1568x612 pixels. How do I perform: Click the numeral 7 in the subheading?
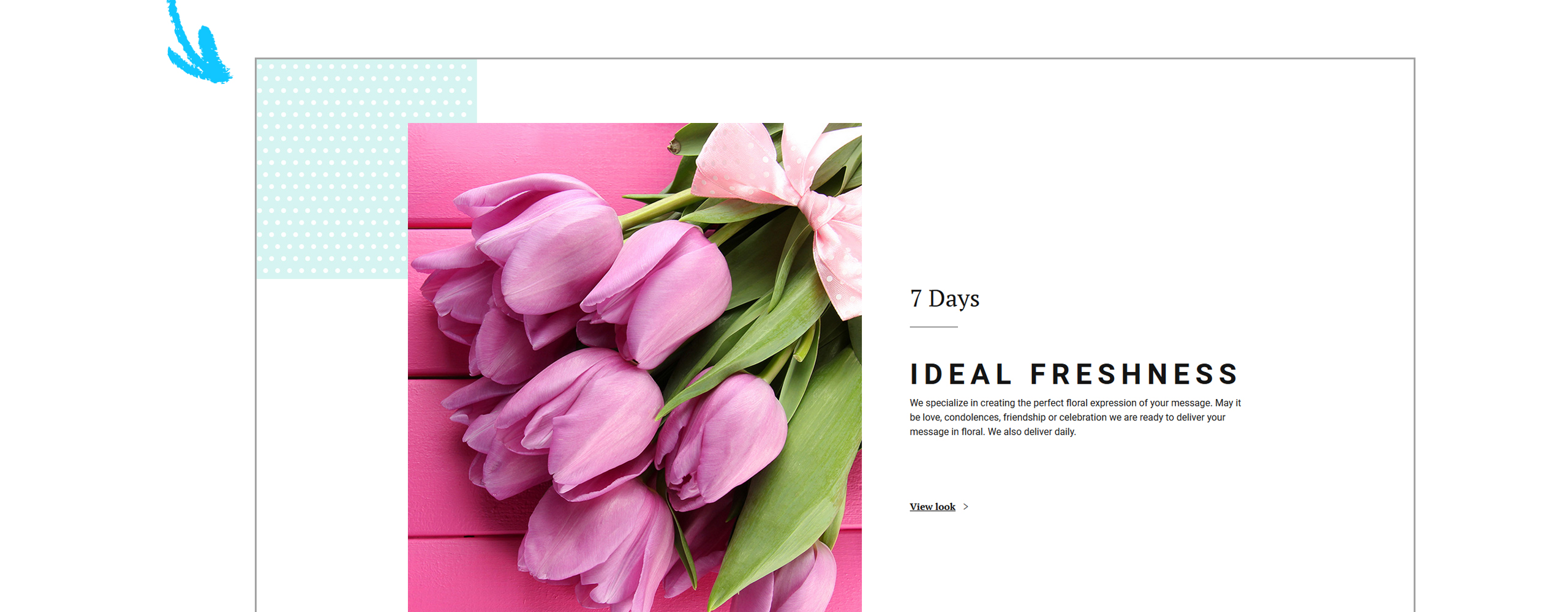916,299
